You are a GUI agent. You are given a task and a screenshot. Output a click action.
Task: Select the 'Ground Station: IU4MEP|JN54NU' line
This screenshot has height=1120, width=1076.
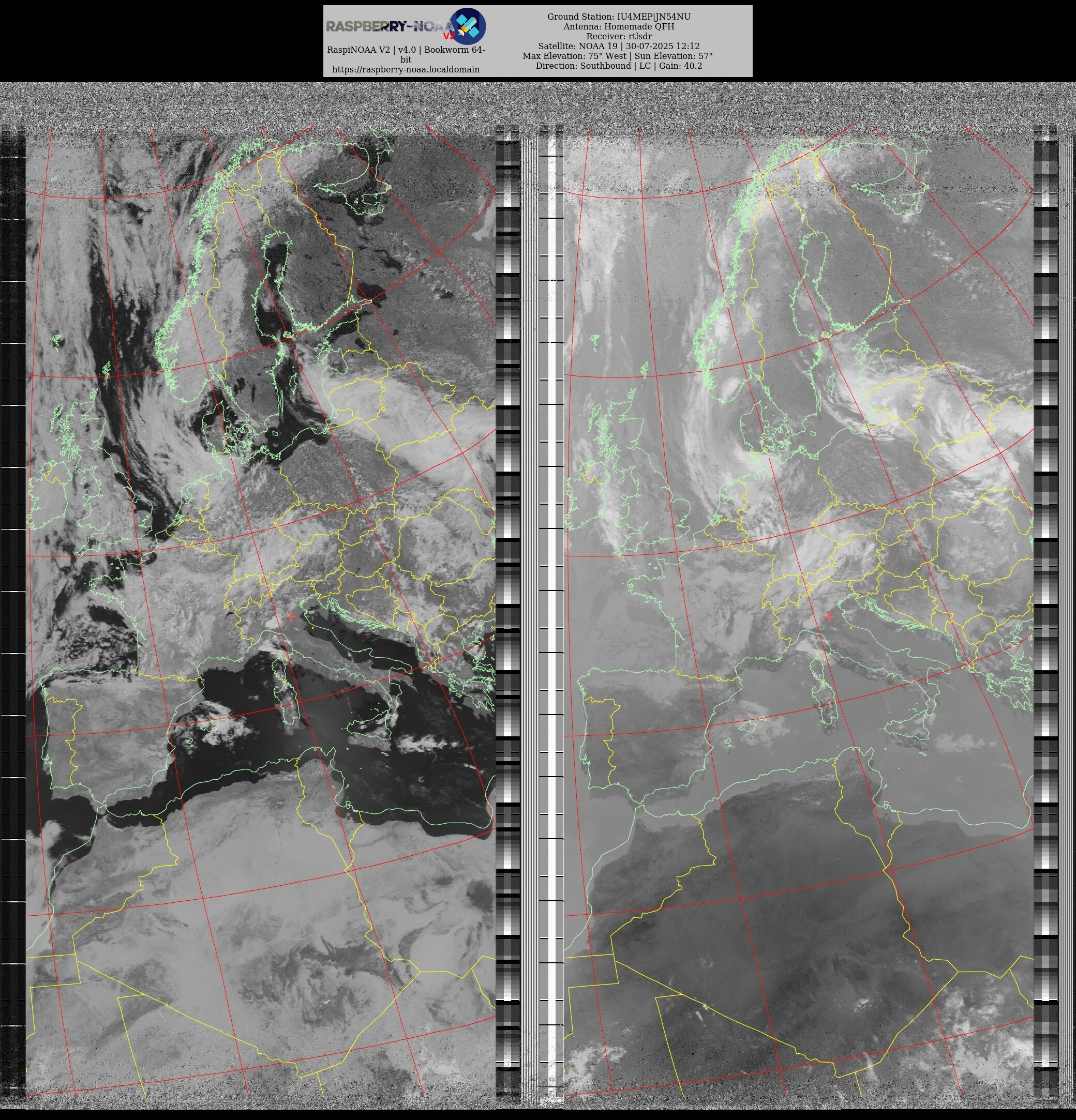click(619, 17)
